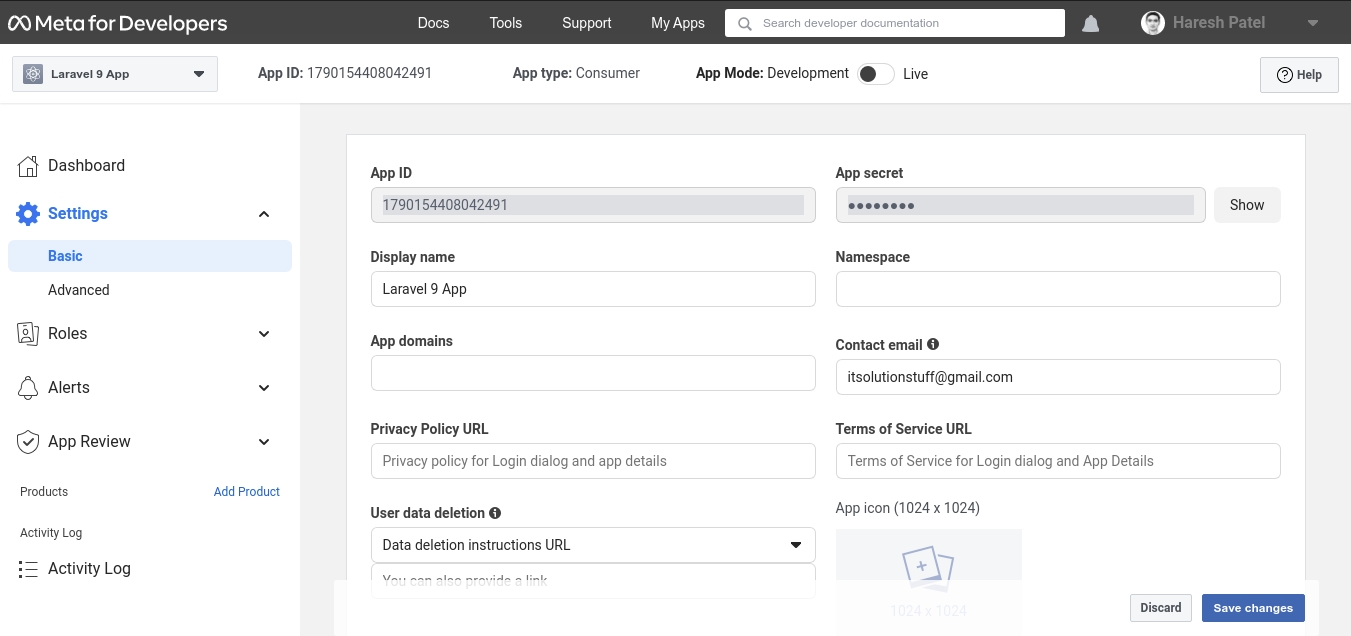Open the My Apps menu item

point(677,23)
